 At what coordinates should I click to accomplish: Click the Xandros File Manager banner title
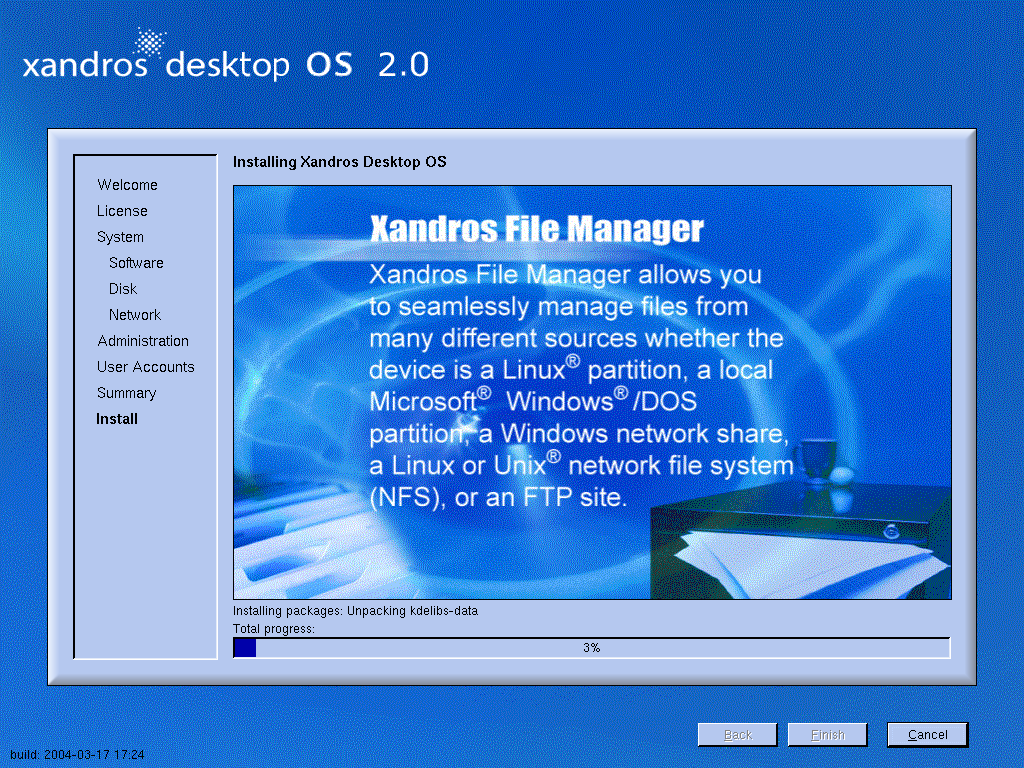coord(536,229)
